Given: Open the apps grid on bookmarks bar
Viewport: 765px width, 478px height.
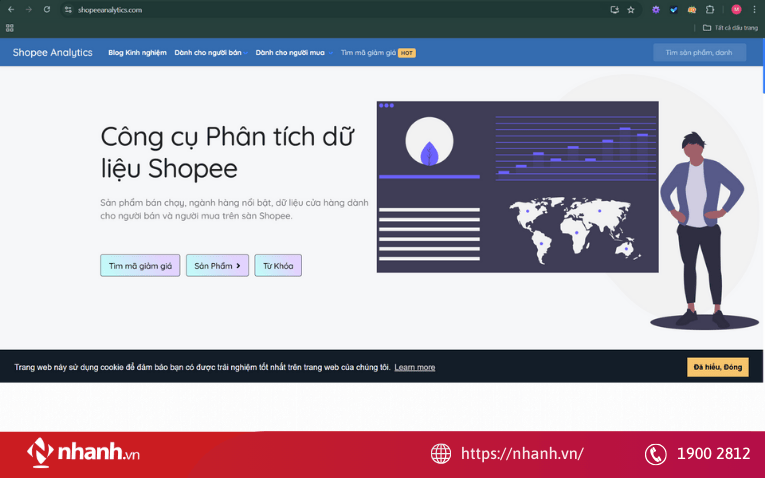Looking at the screenshot, I should [x=10, y=28].
